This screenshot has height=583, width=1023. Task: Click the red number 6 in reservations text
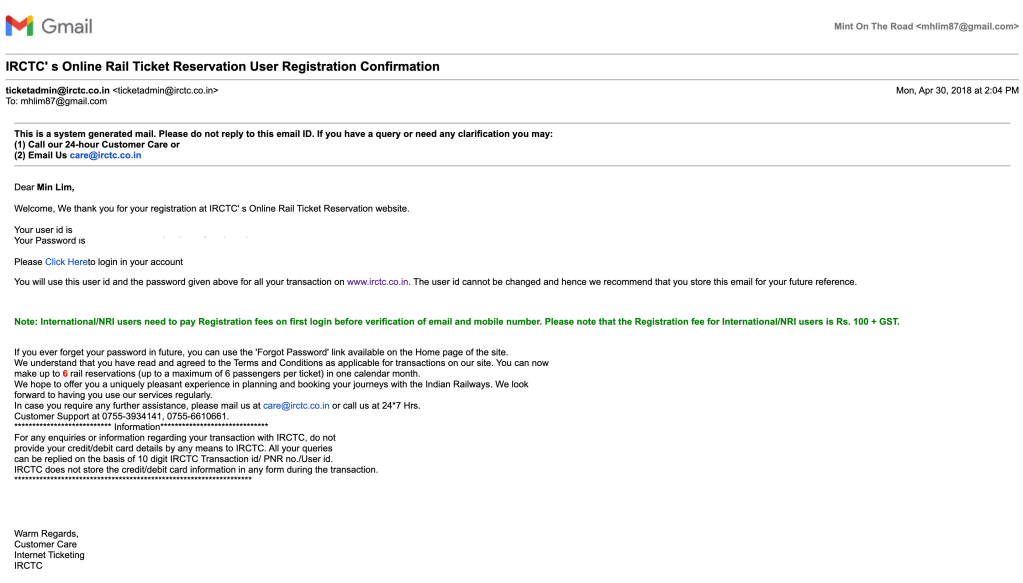65,373
